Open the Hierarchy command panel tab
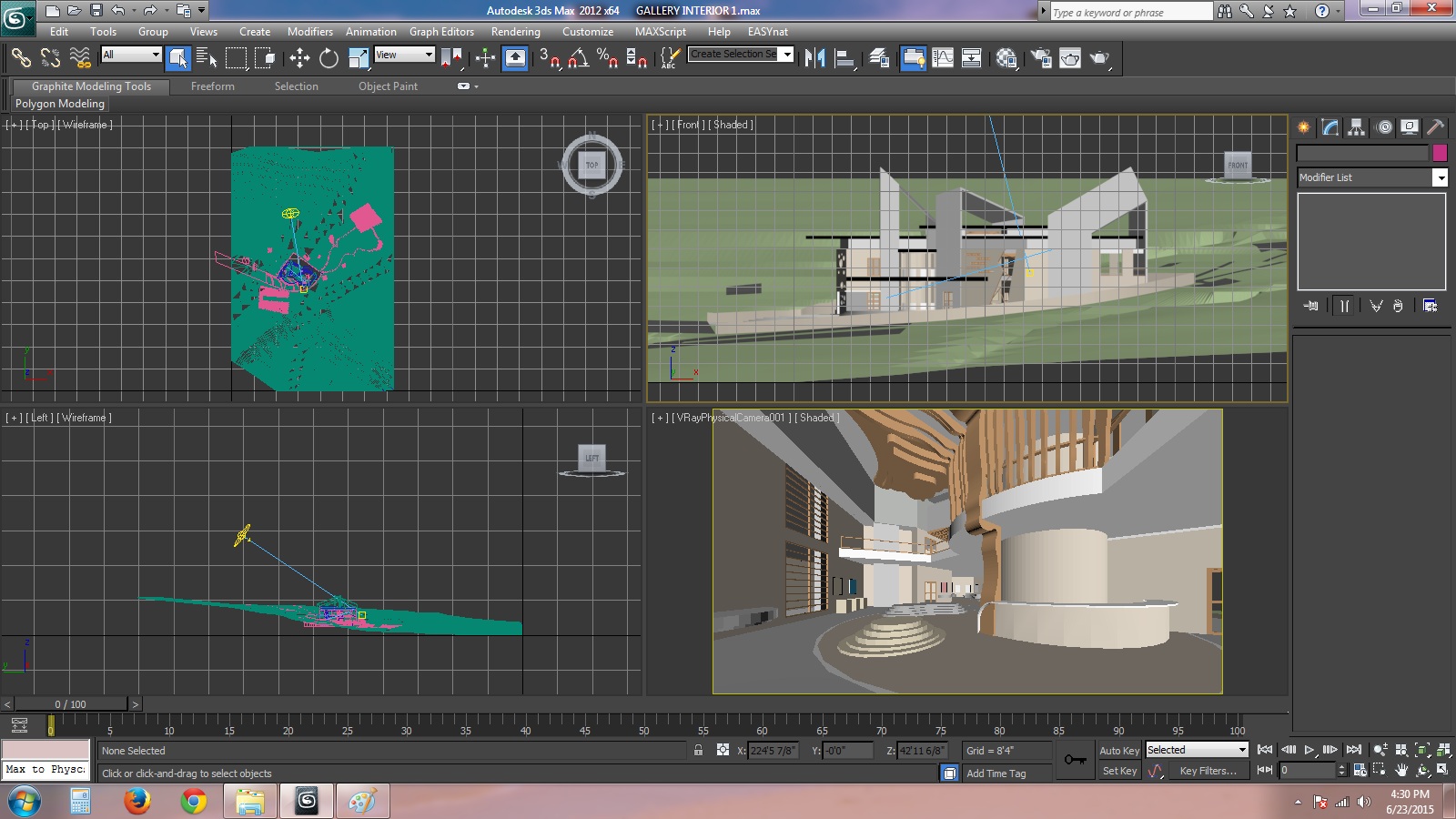The height and width of the screenshot is (819, 1456). [x=1356, y=127]
